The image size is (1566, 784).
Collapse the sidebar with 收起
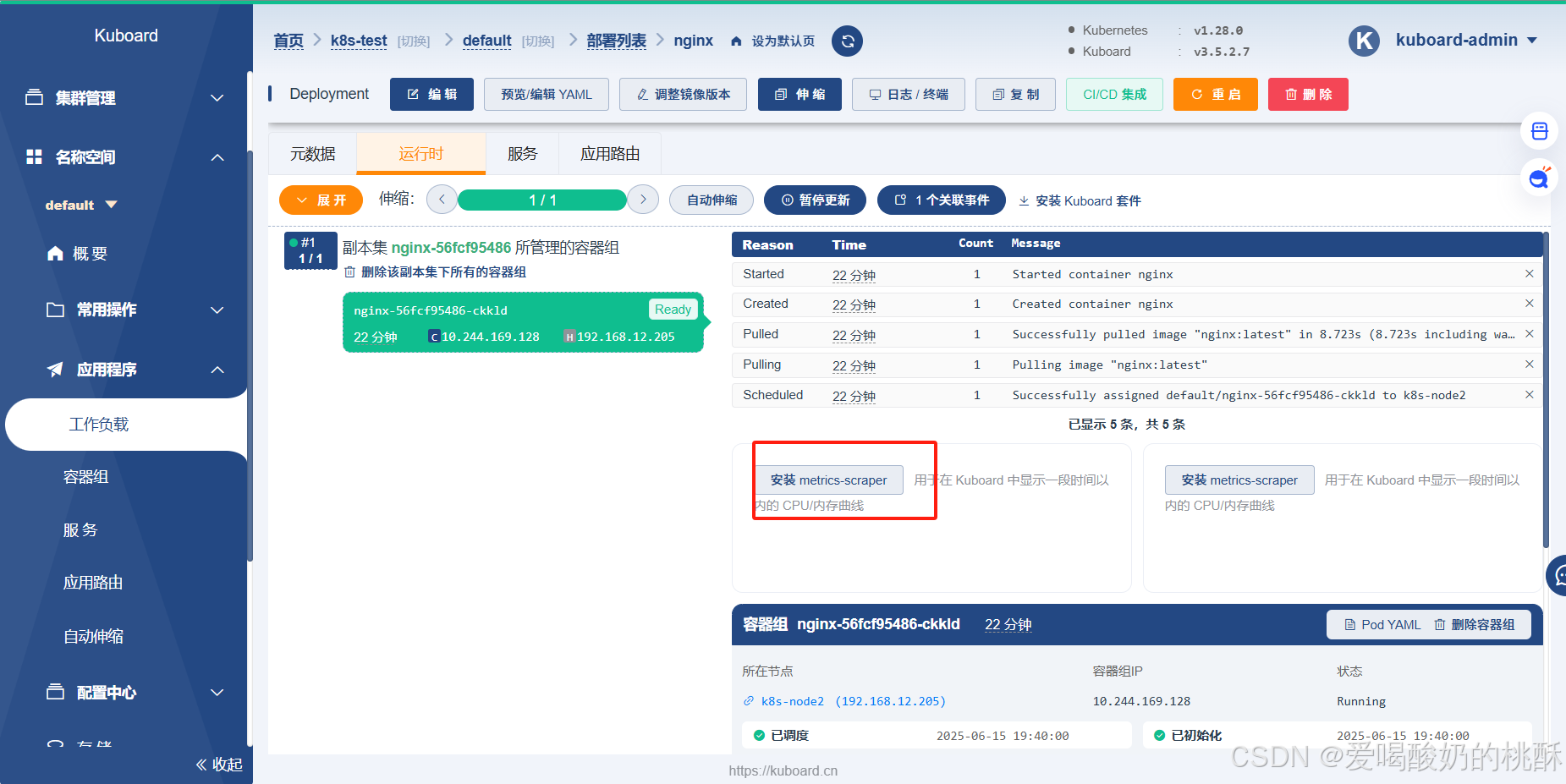(219, 765)
